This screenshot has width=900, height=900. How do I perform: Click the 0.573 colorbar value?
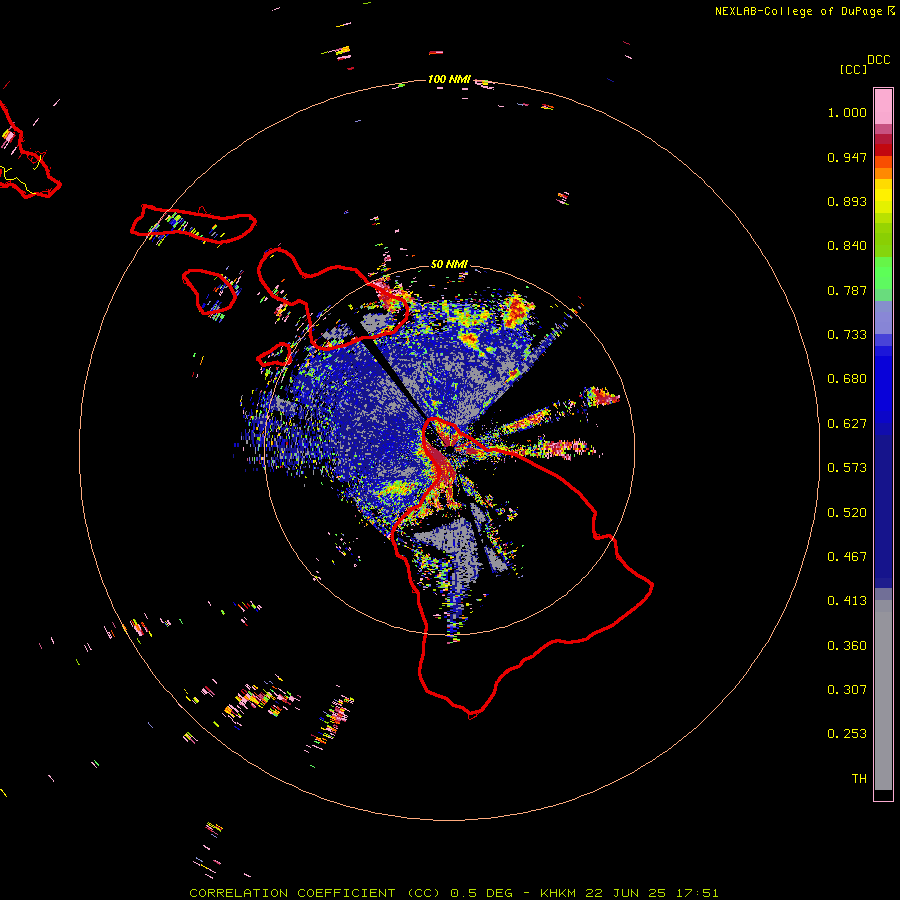tap(847, 468)
